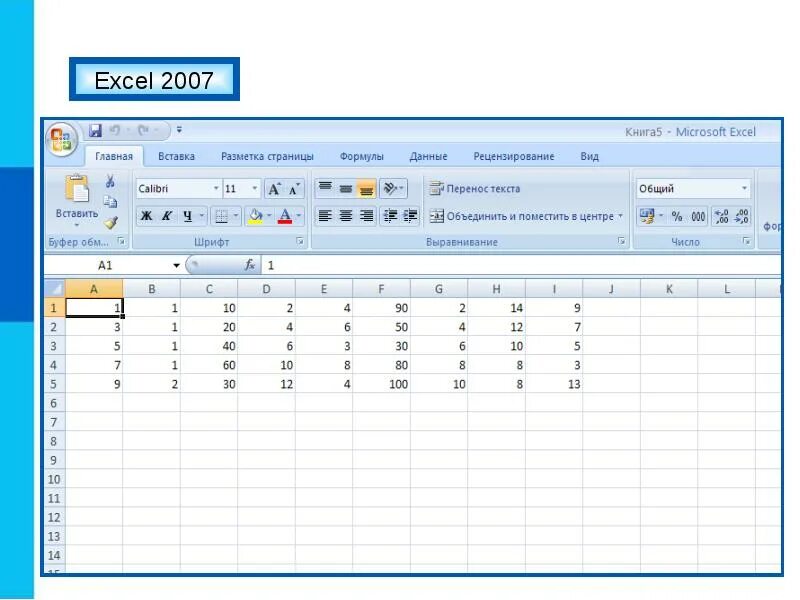Toggle highlighted bottom align button

[x=366, y=188]
